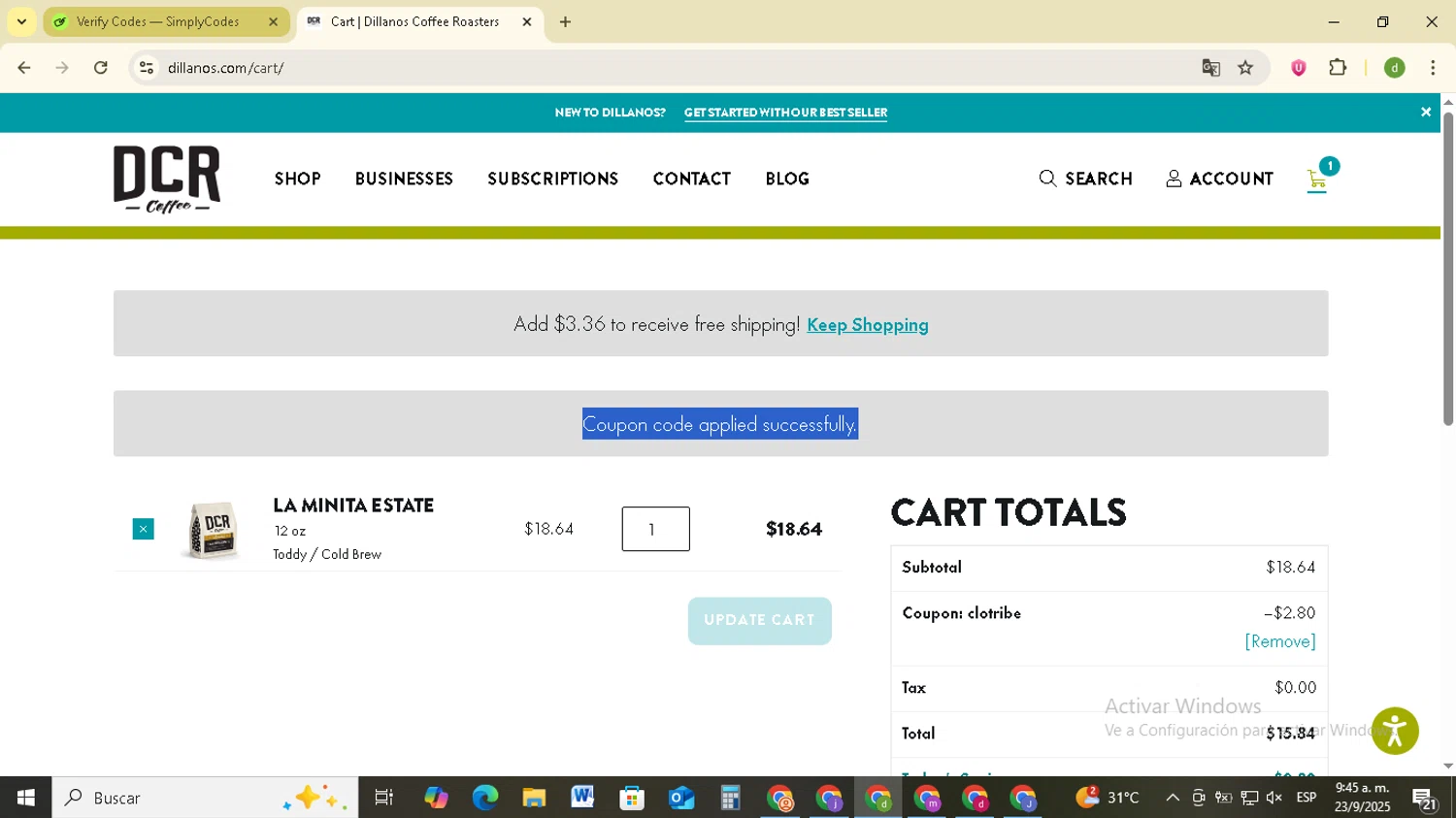Show hidden system tray icons
Viewport: 1456px width, 818px height.
coord(1173,798)
